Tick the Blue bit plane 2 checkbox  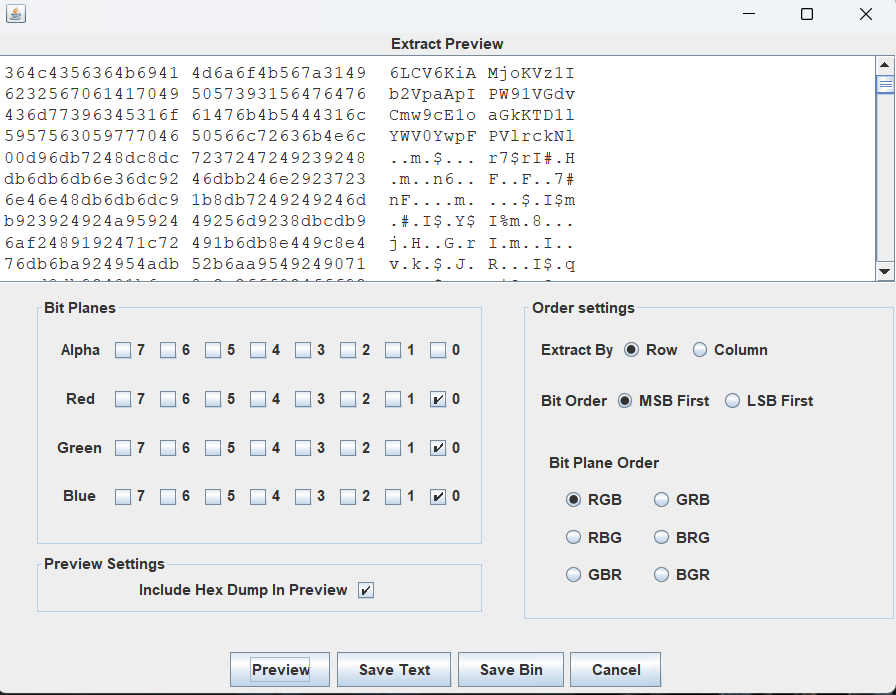coord(348,497)
